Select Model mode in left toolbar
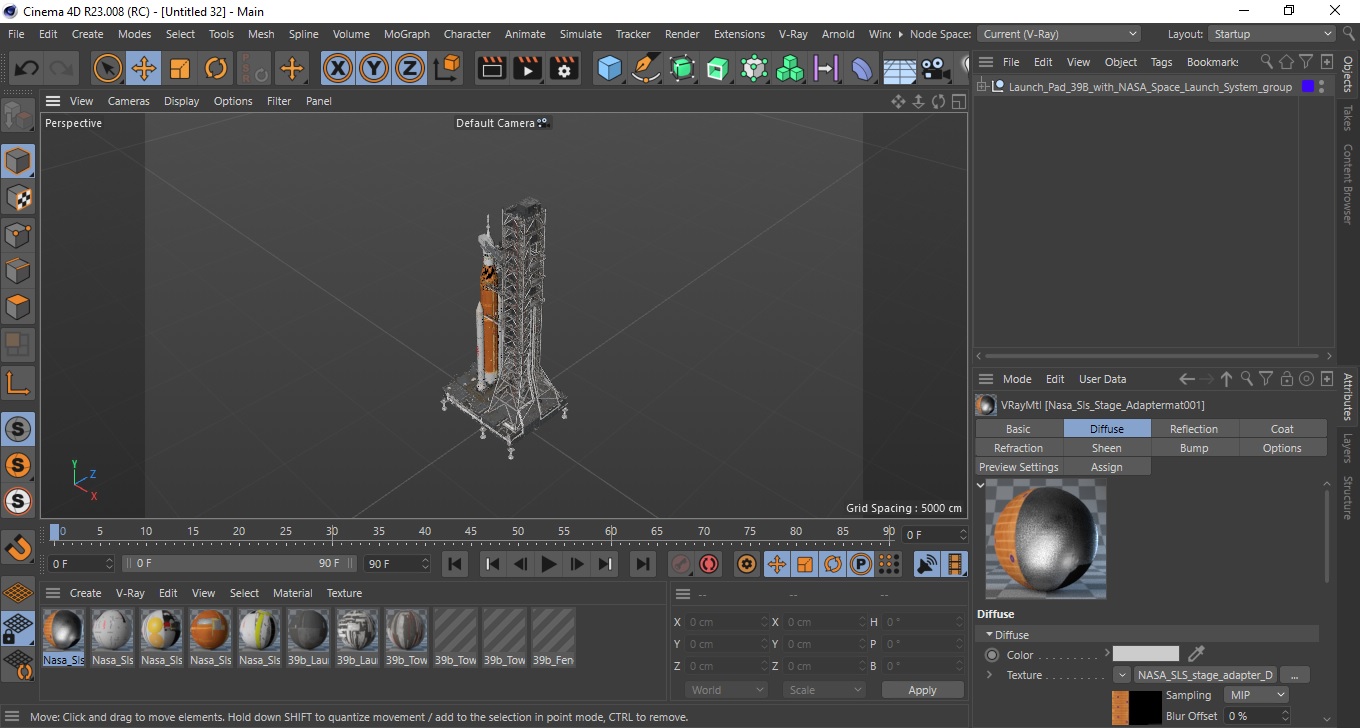1360x728 pixels. tap(18, 161)
